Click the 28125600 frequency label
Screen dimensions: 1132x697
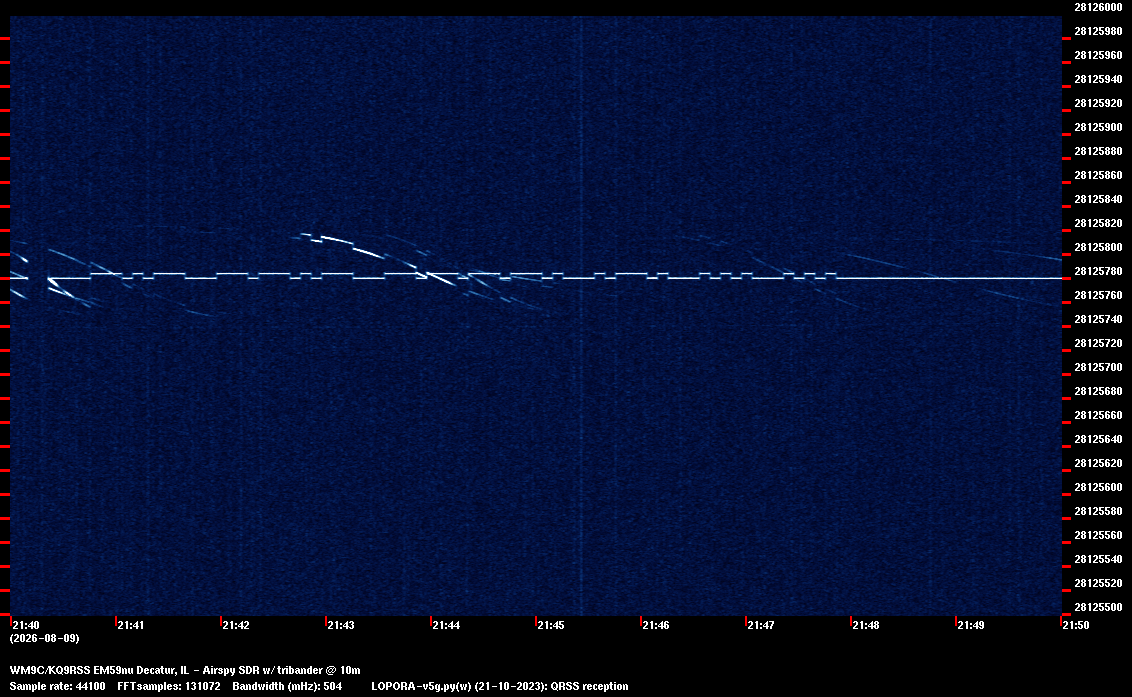click(x=1098, y=487)
